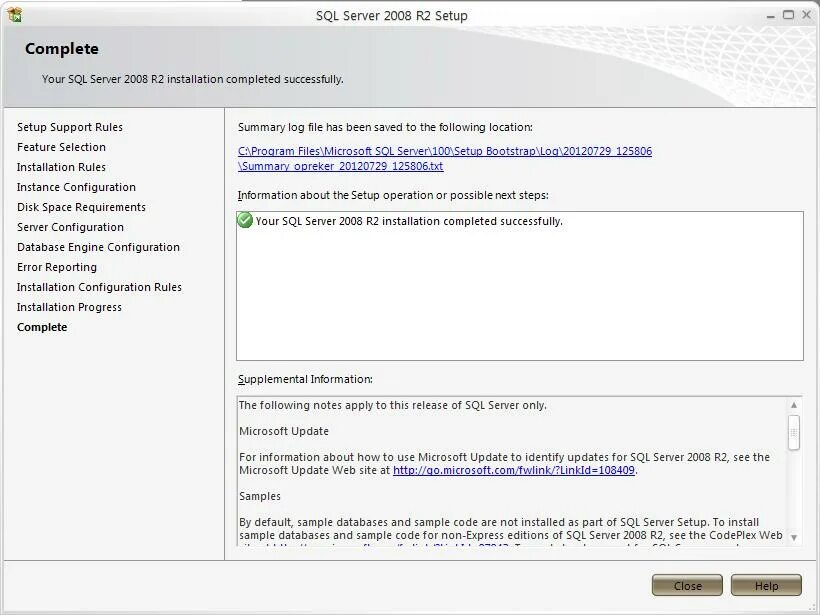The height and width of the screenshot is (615, 820).
Task: Minimize the SQL Server Setup window
Action: [x=770, y=16]
